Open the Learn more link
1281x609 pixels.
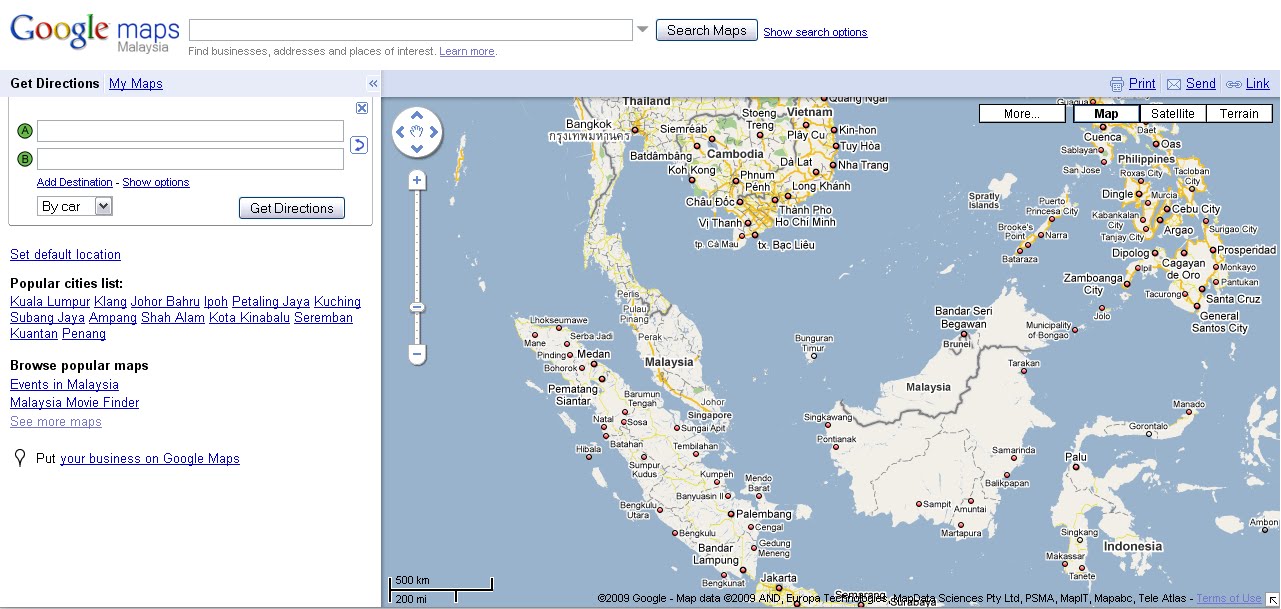click(467, 51)
